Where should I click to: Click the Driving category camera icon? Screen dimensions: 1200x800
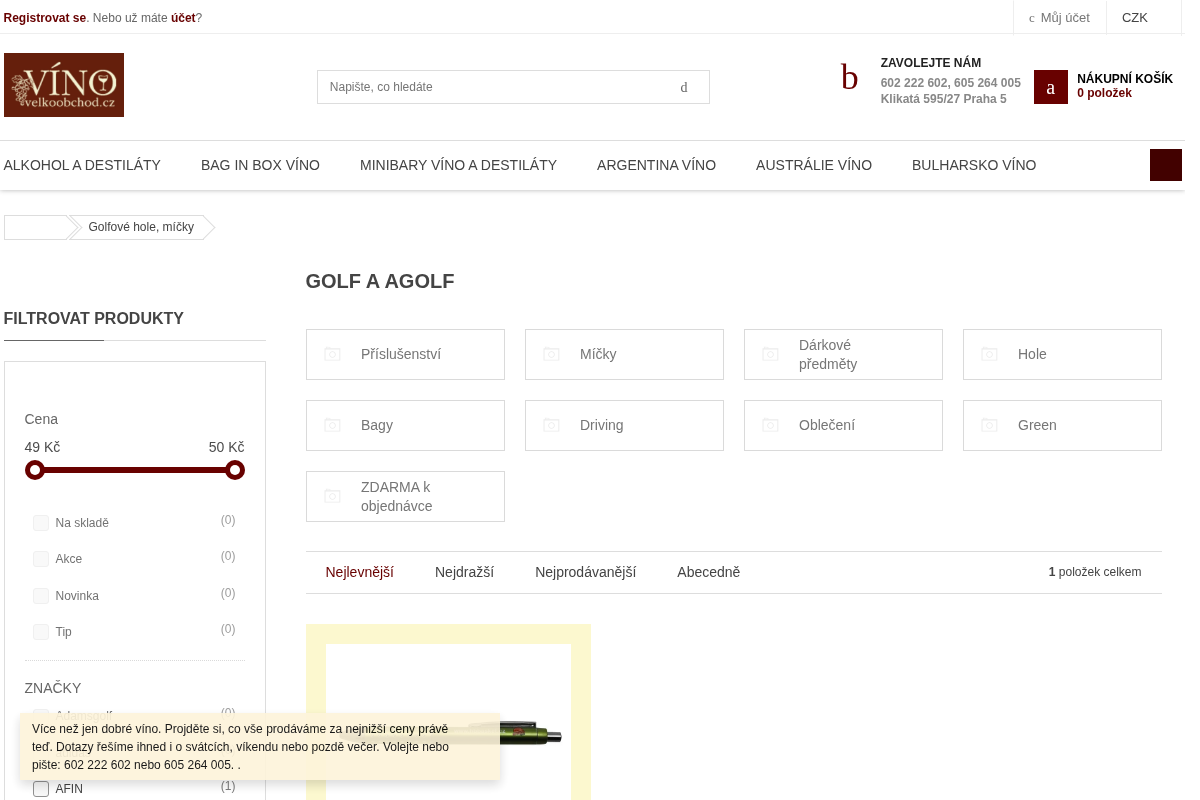click(552, 425)
